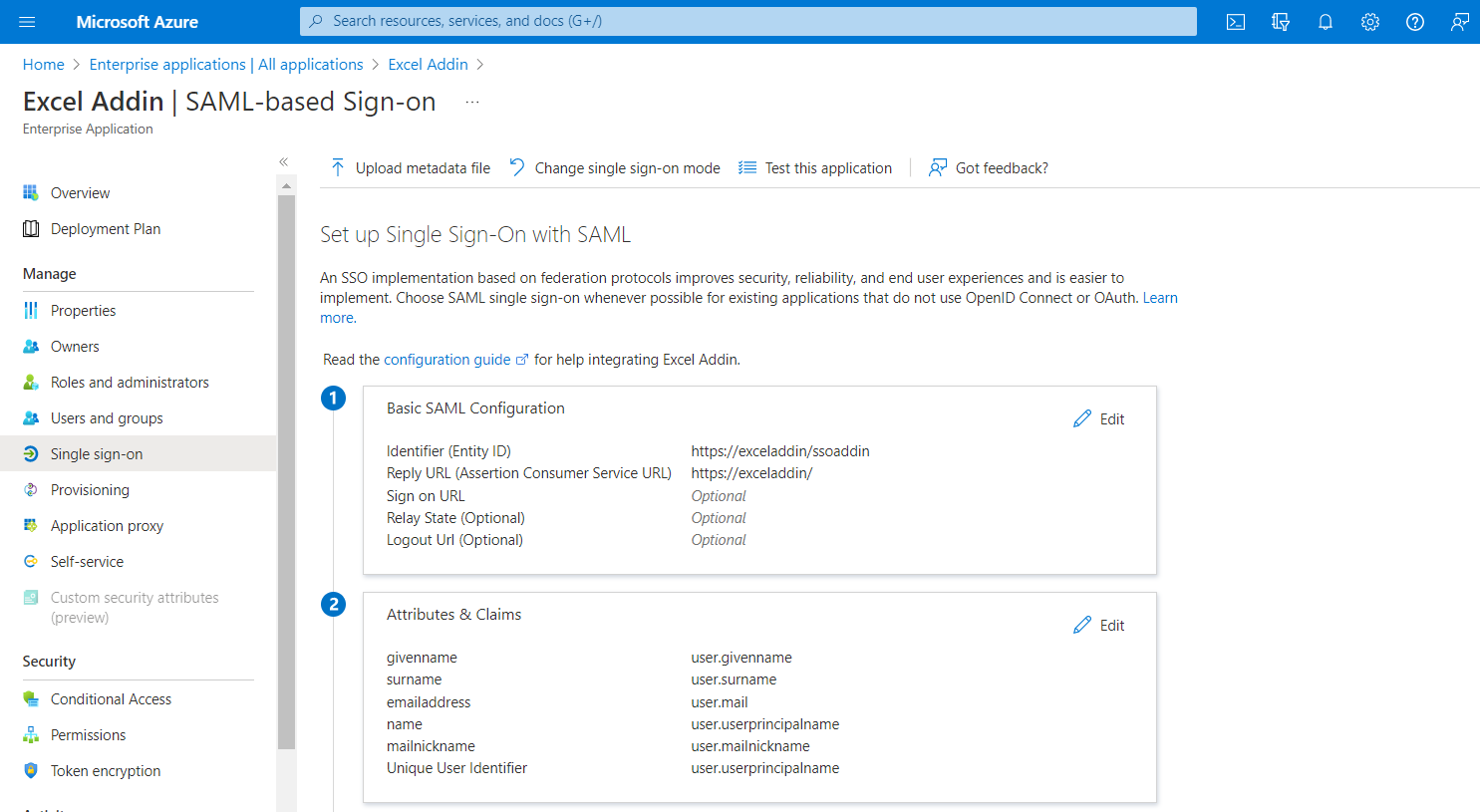Click the search resources input field
Viewport: 1480px width, 812px height.
[x=747, y=21]
